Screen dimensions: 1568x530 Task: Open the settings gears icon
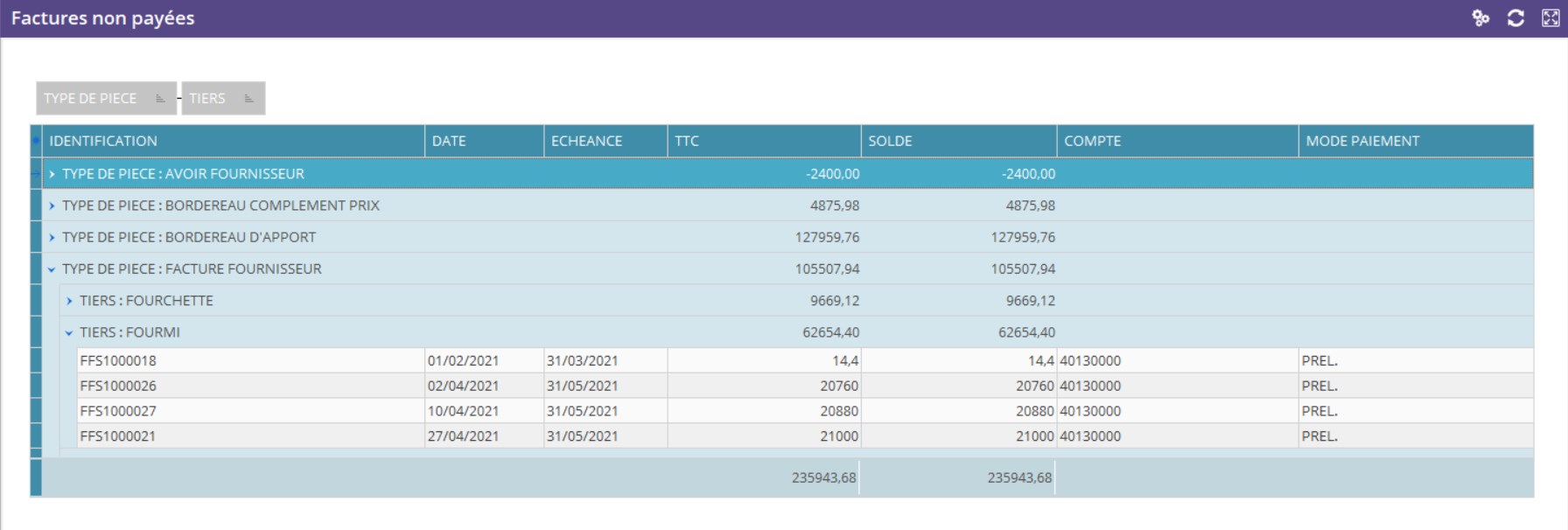pos(1480,18)
